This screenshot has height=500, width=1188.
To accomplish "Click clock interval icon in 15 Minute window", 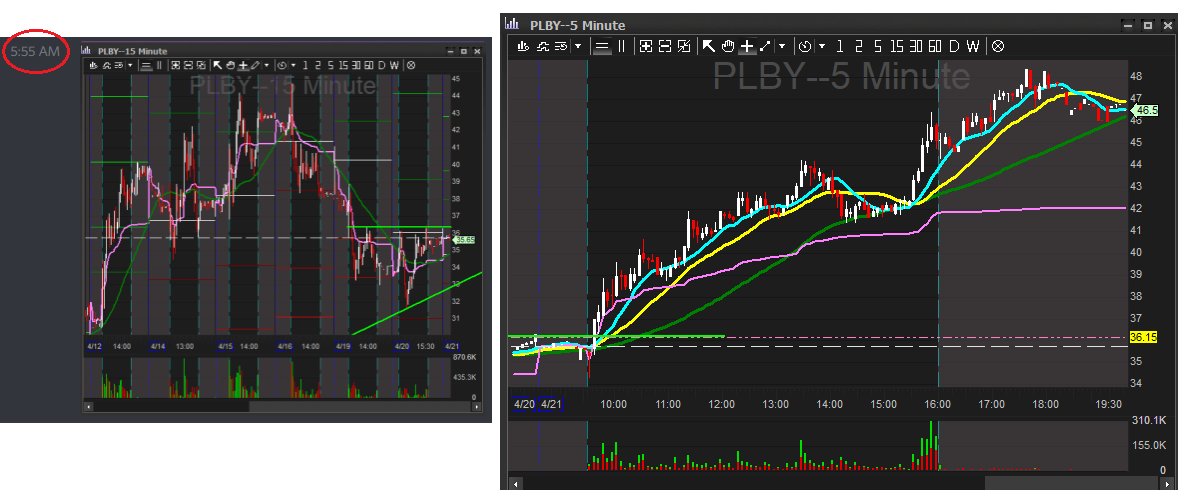I will [282, 65].
